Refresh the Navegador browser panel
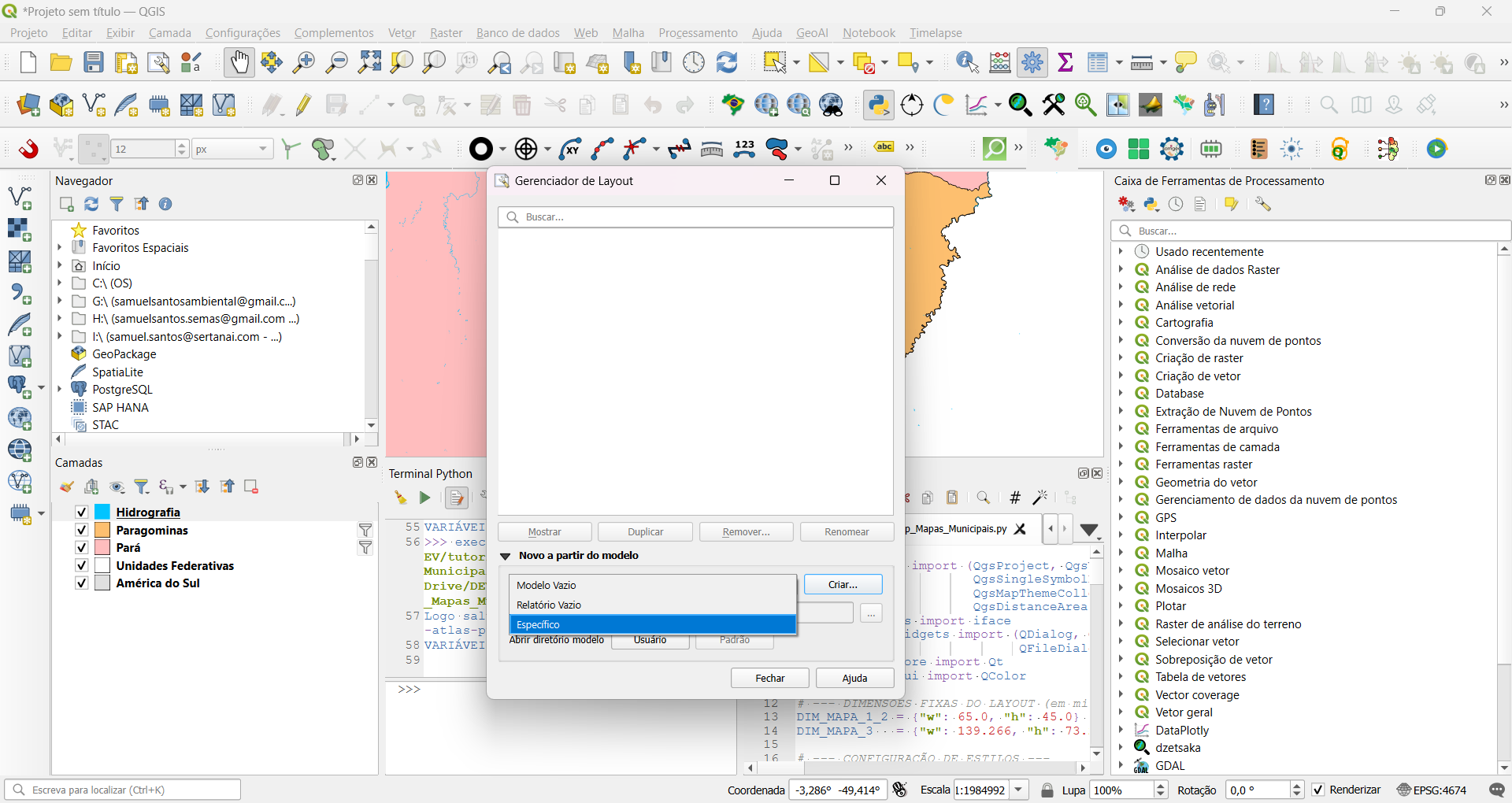Image resolution: width=1512 pixels, height=803 pixels. point(91,204)
